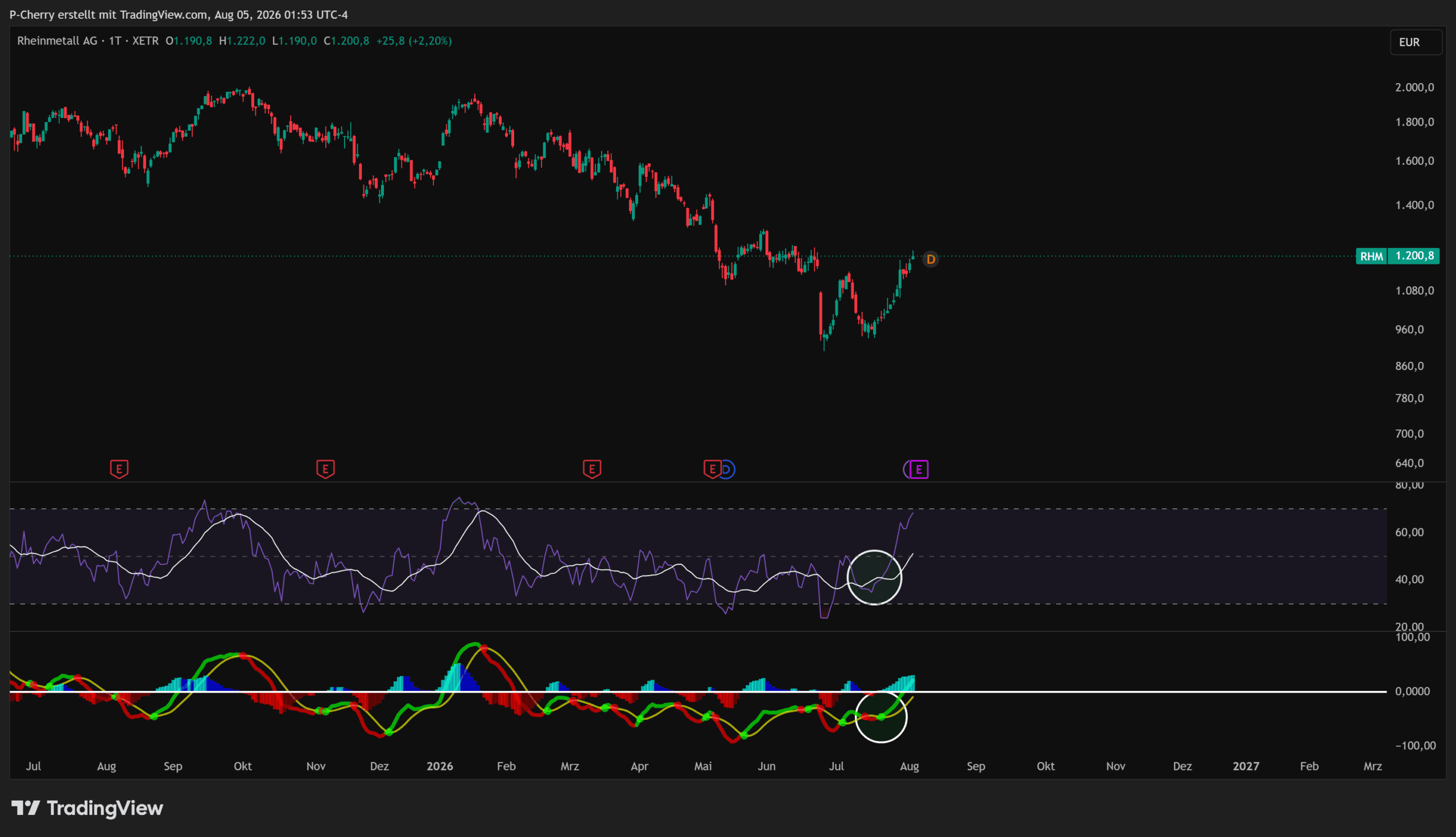Click the 780,0 price axis label
The height and width of the screenshot is (837, 1456).
(1409, 399)
